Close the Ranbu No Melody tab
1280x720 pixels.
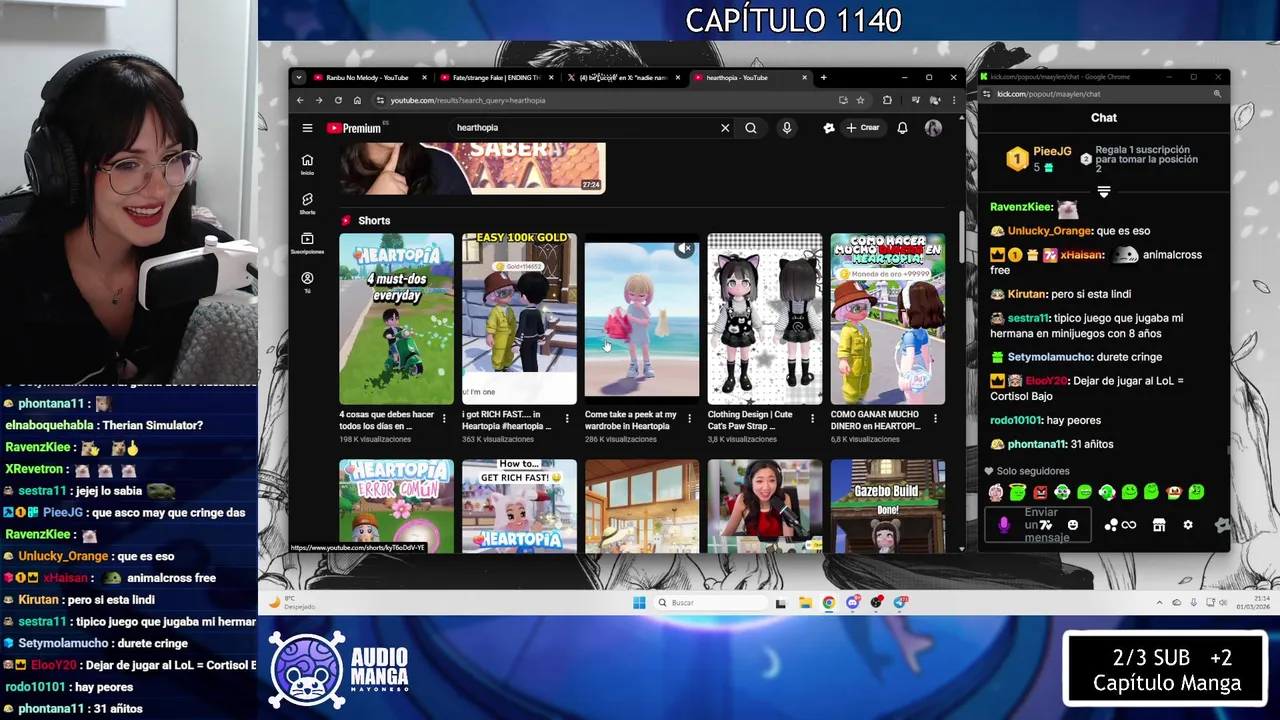pyautogui.click(x=424, y=77)
